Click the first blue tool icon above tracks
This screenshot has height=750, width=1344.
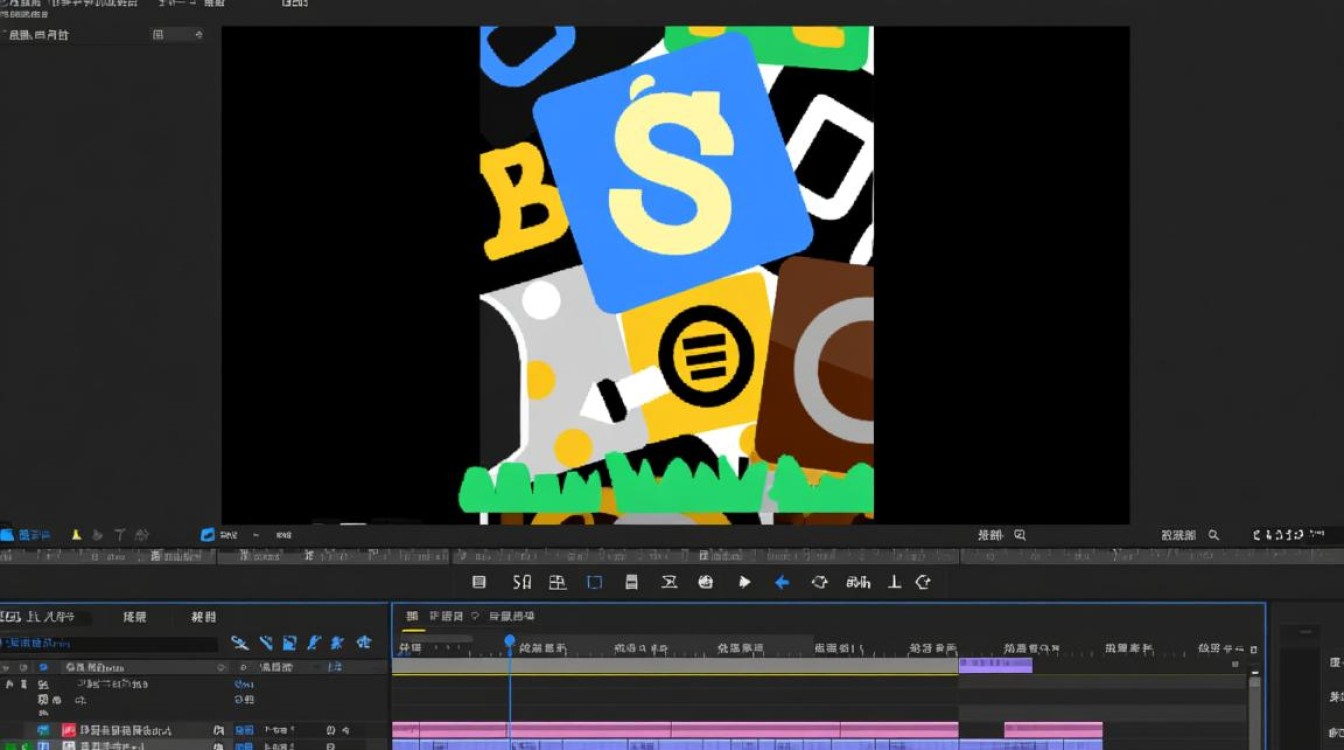(x=239, y=643)
